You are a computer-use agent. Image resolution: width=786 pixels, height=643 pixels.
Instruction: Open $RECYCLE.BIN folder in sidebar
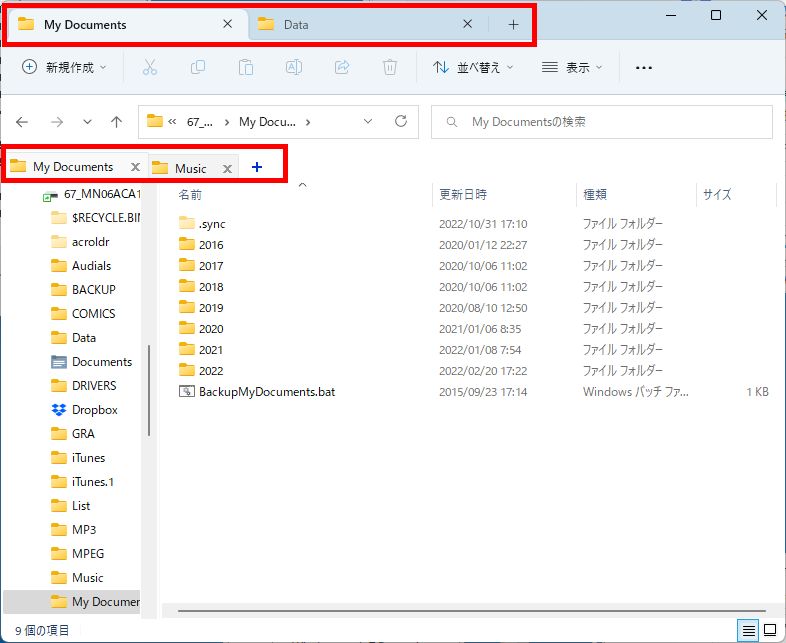[x=96, y=218]
